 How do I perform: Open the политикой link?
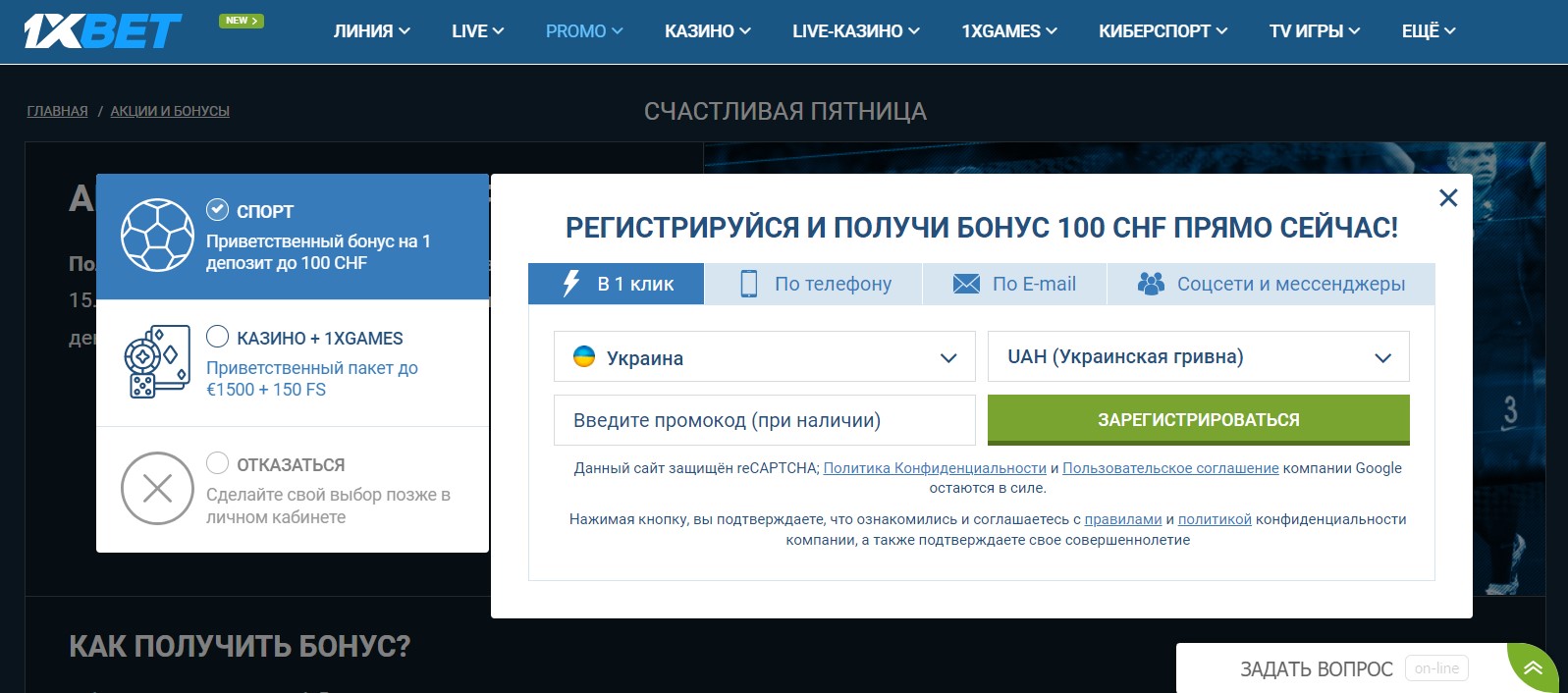tap(1215, 519)
